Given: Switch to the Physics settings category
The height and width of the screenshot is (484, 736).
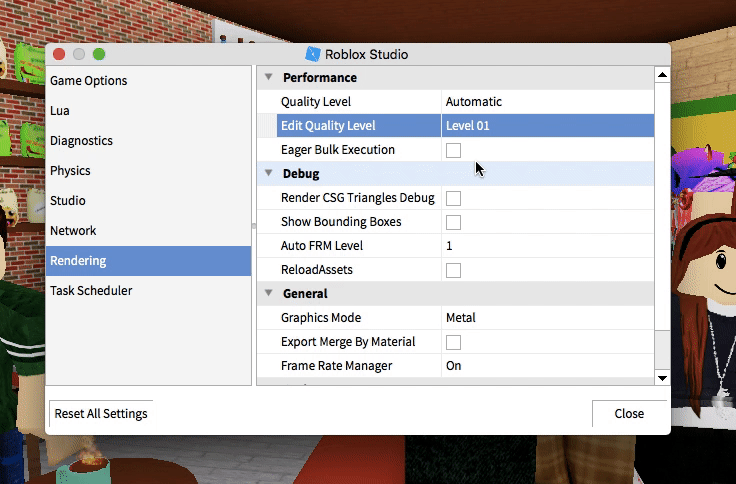Looking at the screenshot, I should click(71, 171).
